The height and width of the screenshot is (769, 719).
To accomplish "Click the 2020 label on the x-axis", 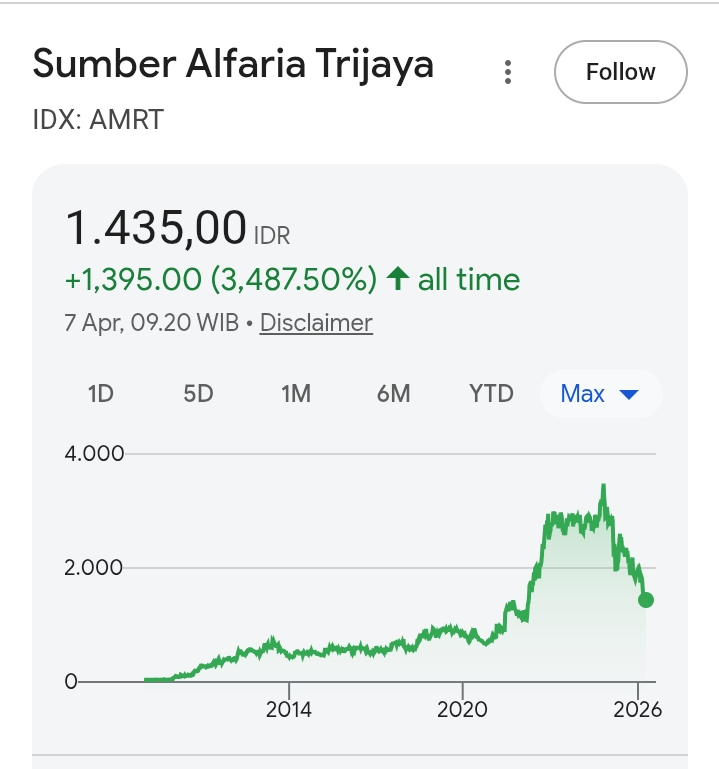I will [x=463, y=710].
